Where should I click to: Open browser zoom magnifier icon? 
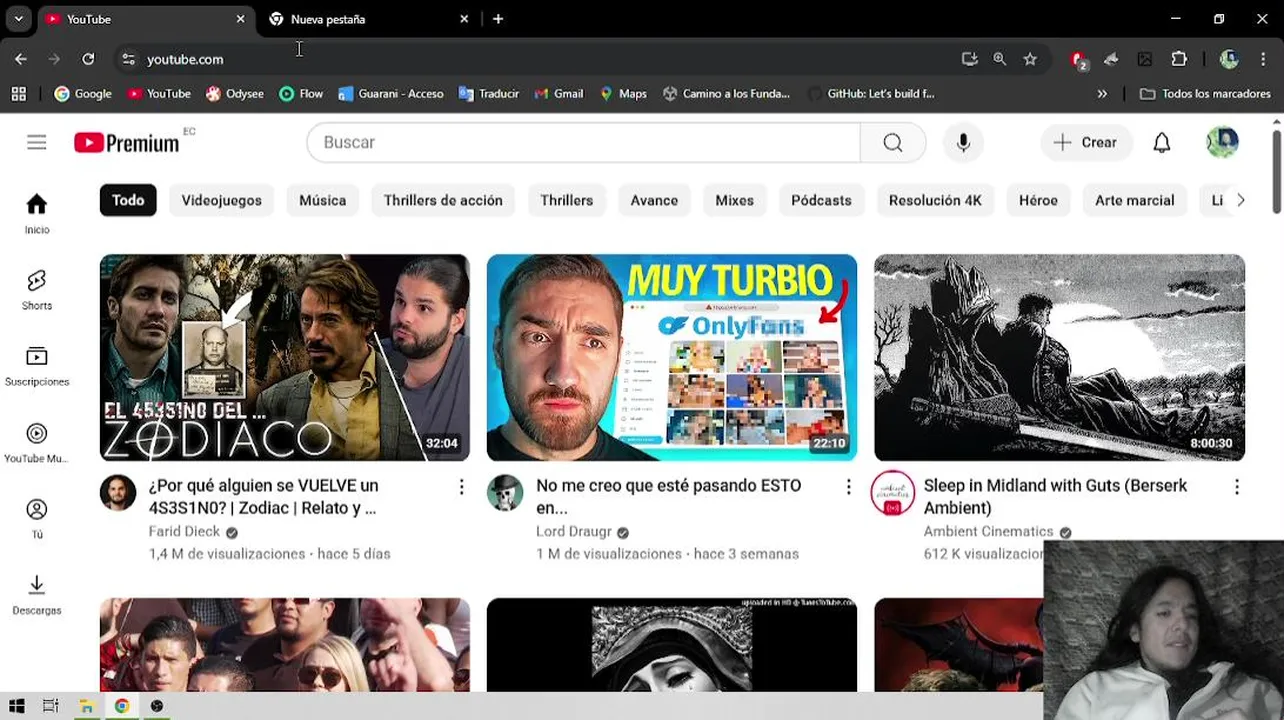coord(999,59)
